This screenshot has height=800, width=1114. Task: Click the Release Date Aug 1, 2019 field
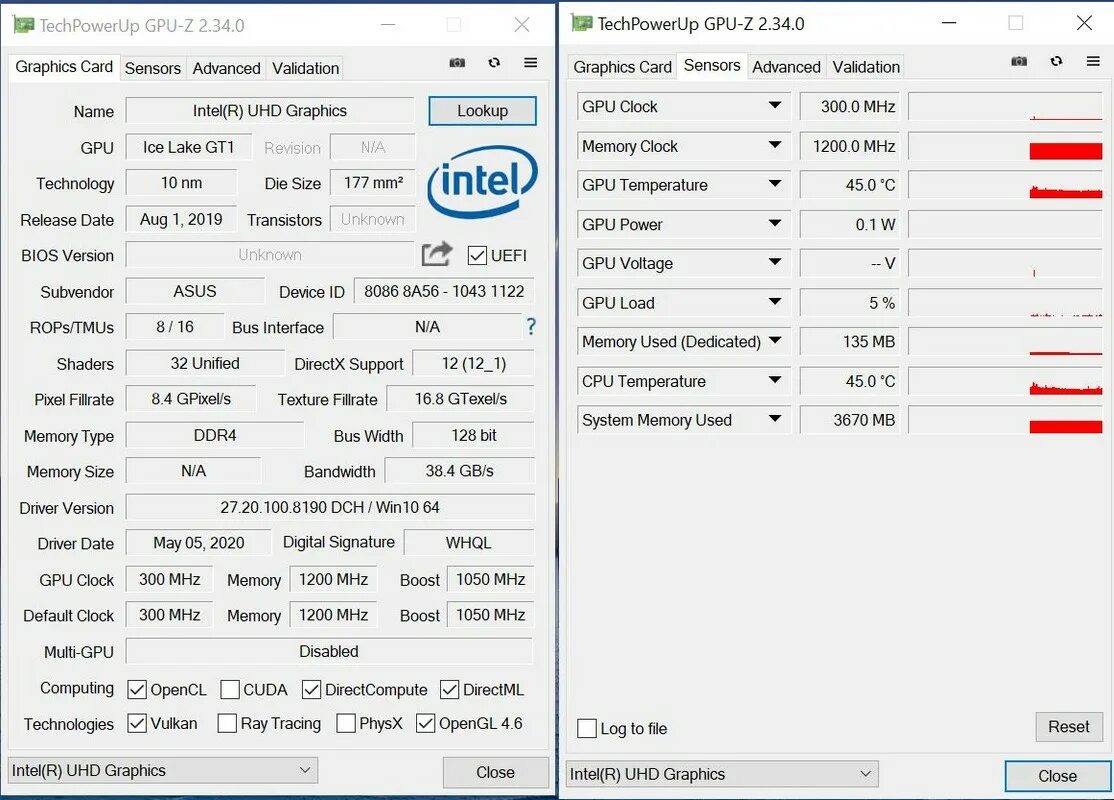[x=181, y=220]
